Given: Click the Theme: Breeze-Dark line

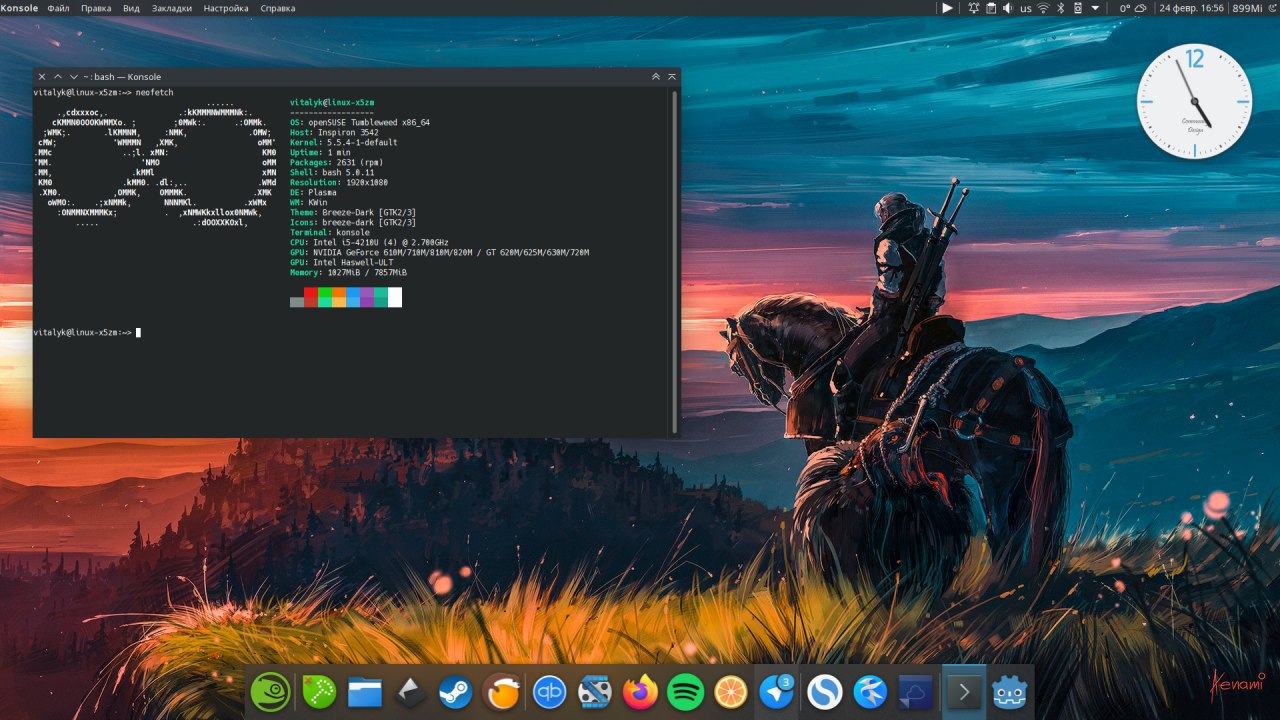Looking at the screenshot, I should [353, 213].
